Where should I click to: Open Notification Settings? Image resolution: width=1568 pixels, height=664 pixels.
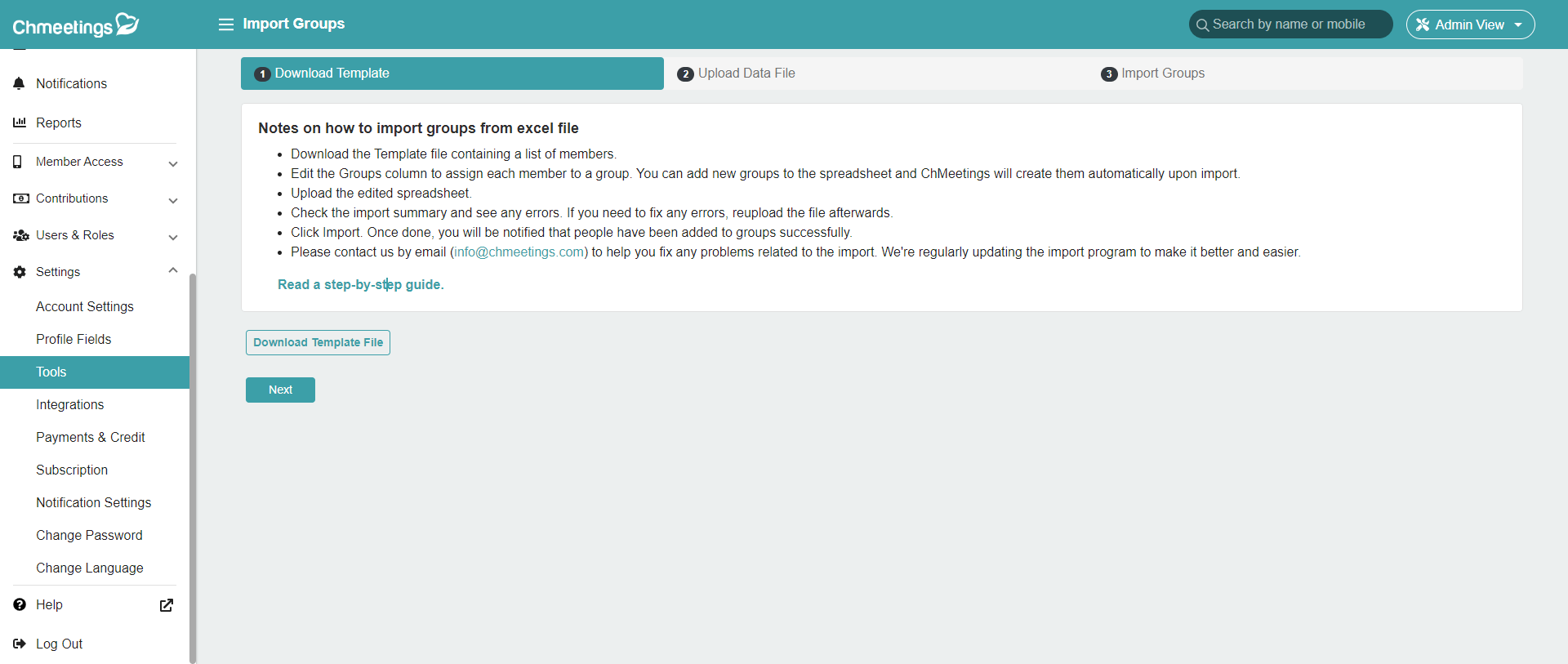94,502
